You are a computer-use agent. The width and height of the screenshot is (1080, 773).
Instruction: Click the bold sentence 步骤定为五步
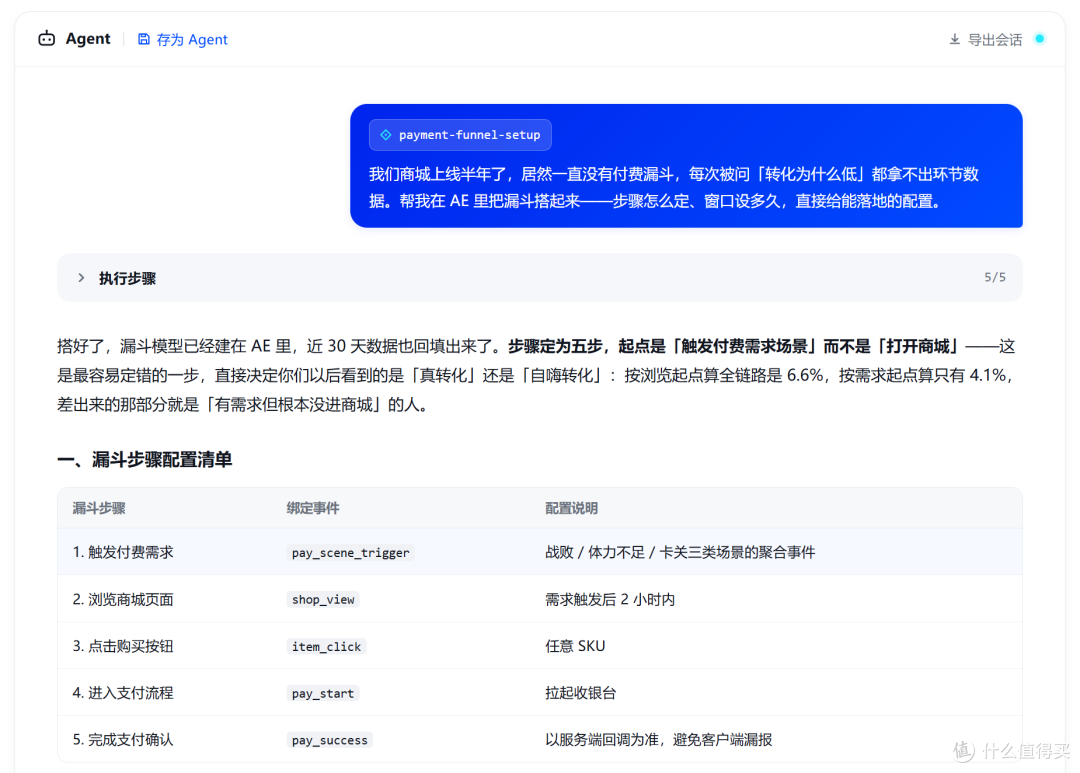[x=734, y=346]
